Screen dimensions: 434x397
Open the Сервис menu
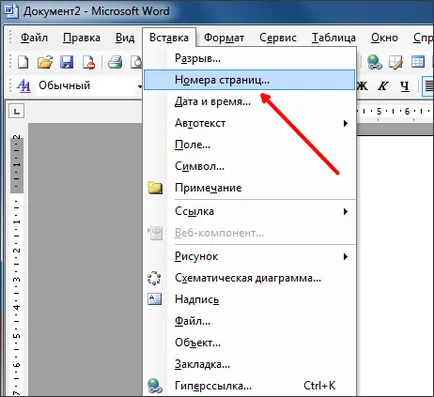coord(278,38)
